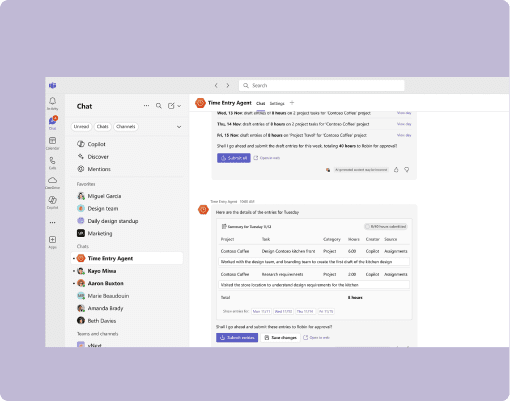This screenshot has width=510, height=401.
Task: Open Calls in the left app rail
Action: 52,163
